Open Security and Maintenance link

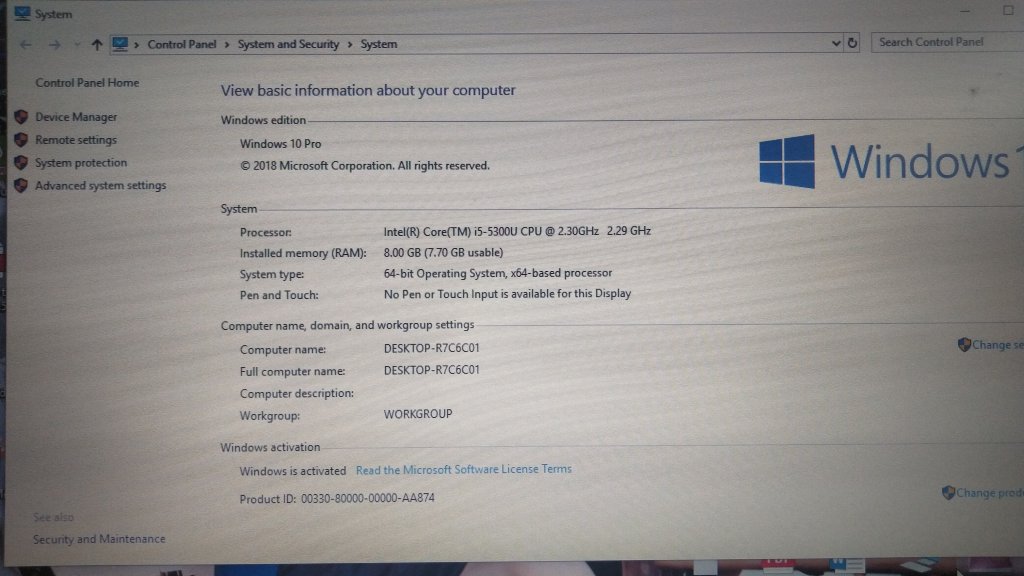tap(99, 539)
